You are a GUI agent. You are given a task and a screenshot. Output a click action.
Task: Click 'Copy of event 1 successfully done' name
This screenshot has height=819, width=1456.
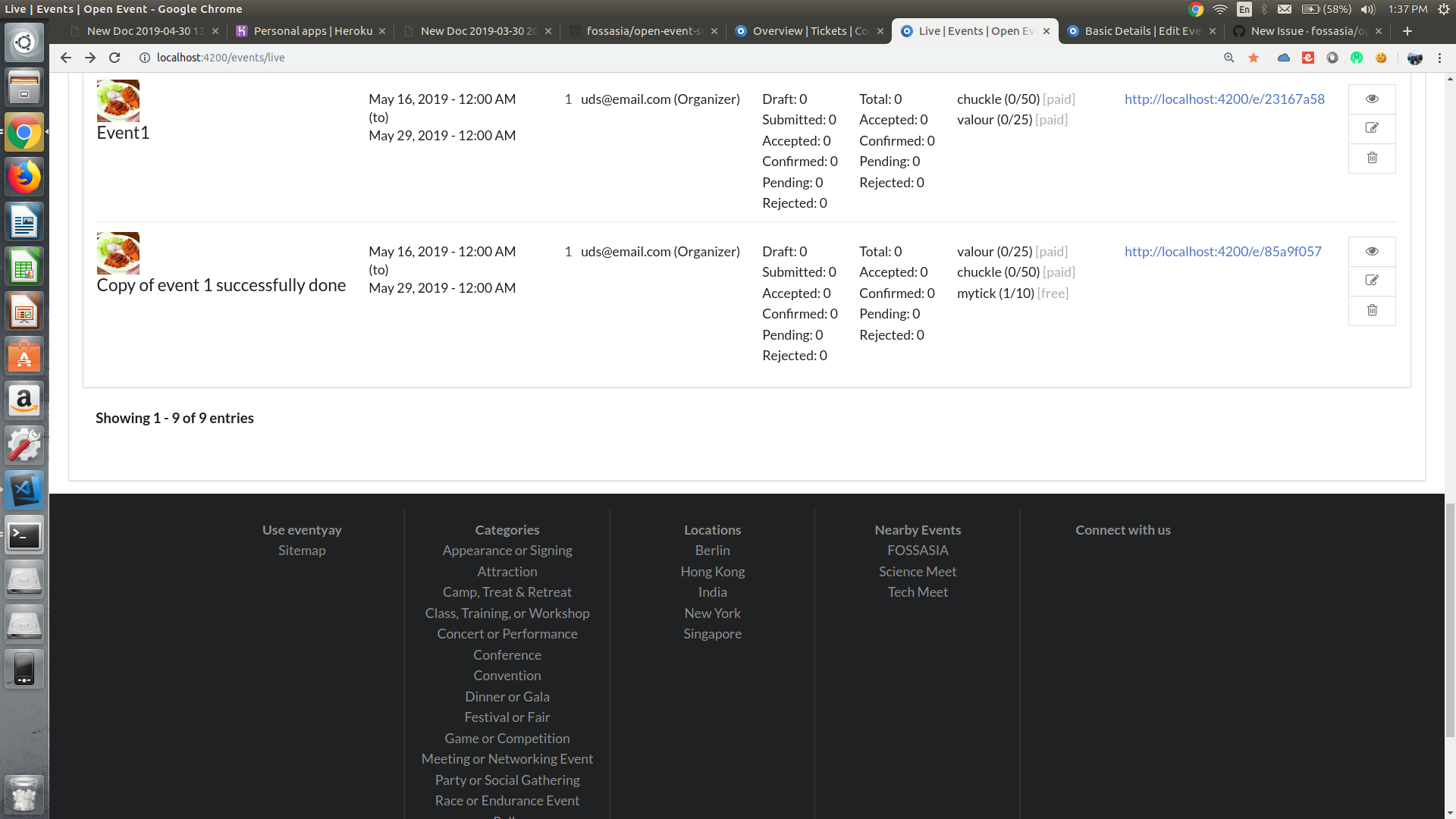[x=221, y=286]
